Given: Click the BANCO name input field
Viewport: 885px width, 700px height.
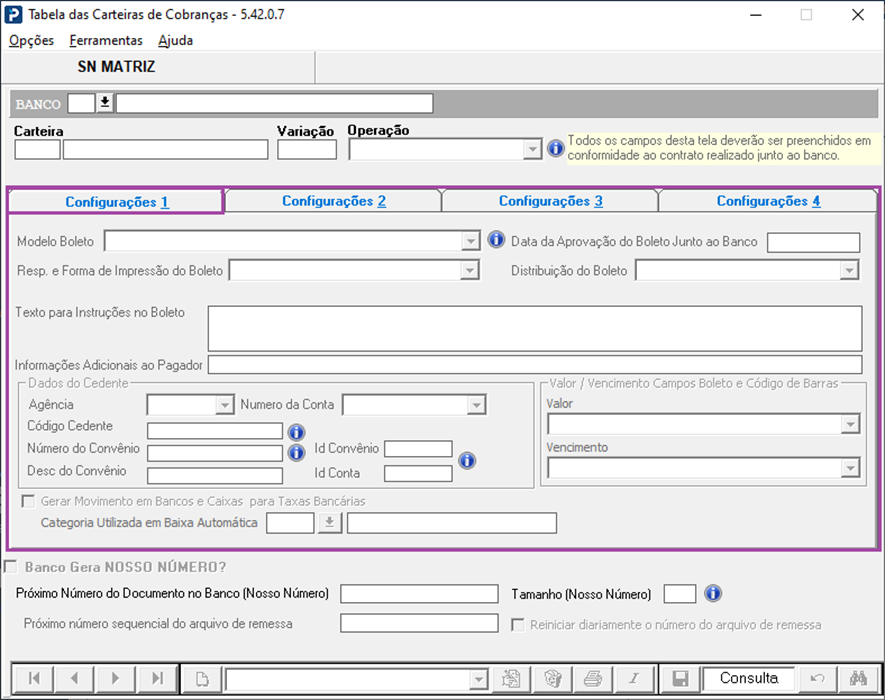Looking at the screenshot, I should click(x=274, y=103).
